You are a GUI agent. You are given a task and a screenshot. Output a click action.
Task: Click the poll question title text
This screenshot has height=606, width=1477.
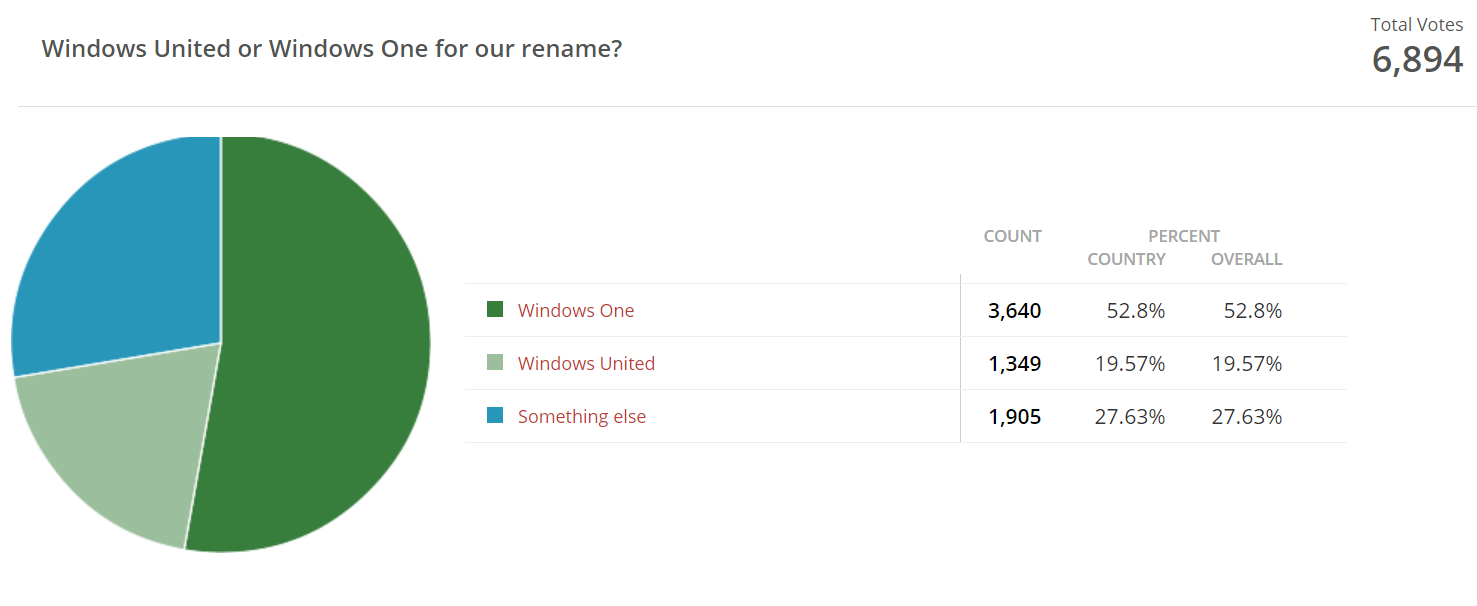332,48
